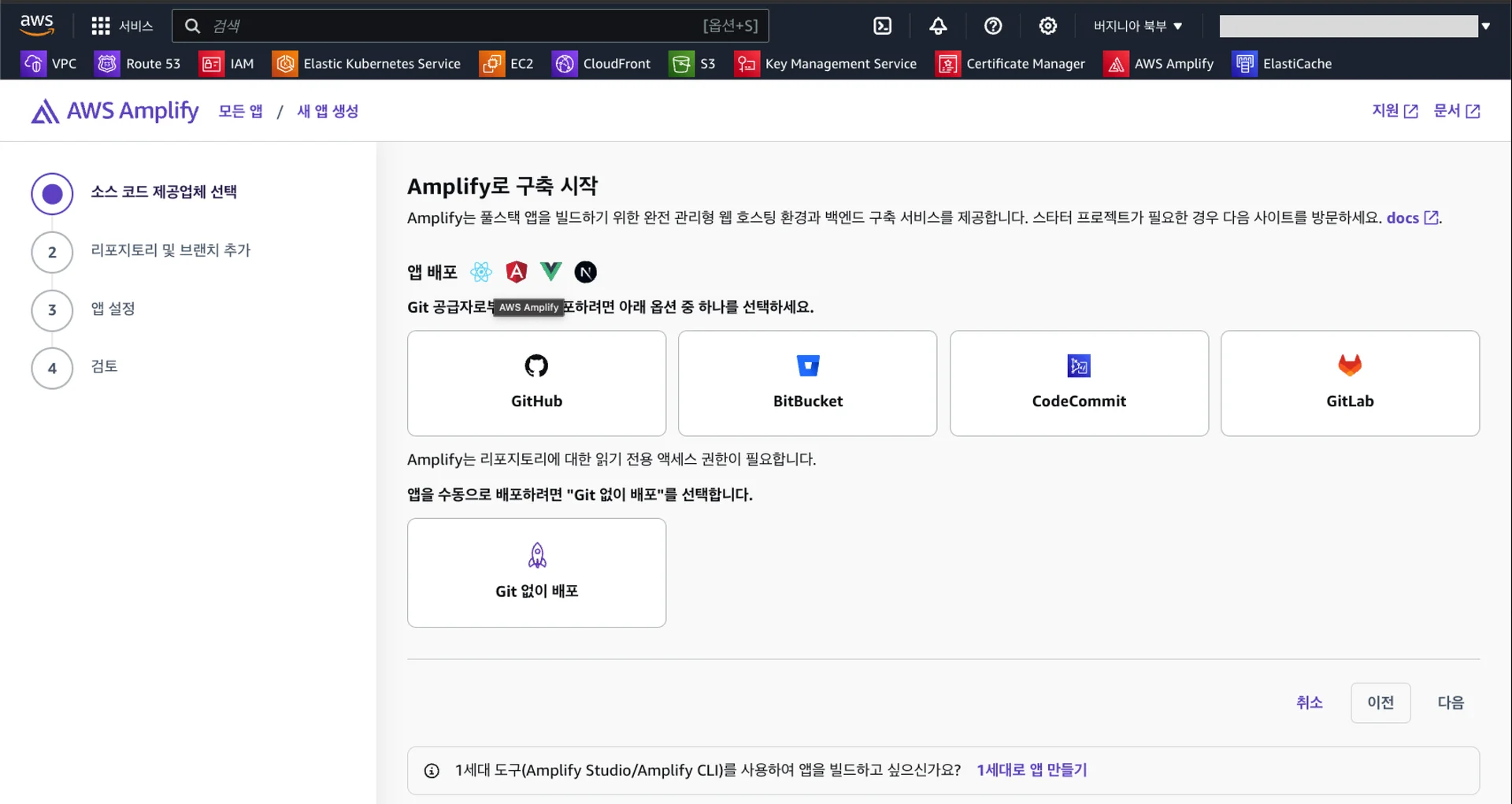Select the CodeCommit provider card
Image resolution: width=1512 pixels, height=804 pixels.
point(1078,383)
